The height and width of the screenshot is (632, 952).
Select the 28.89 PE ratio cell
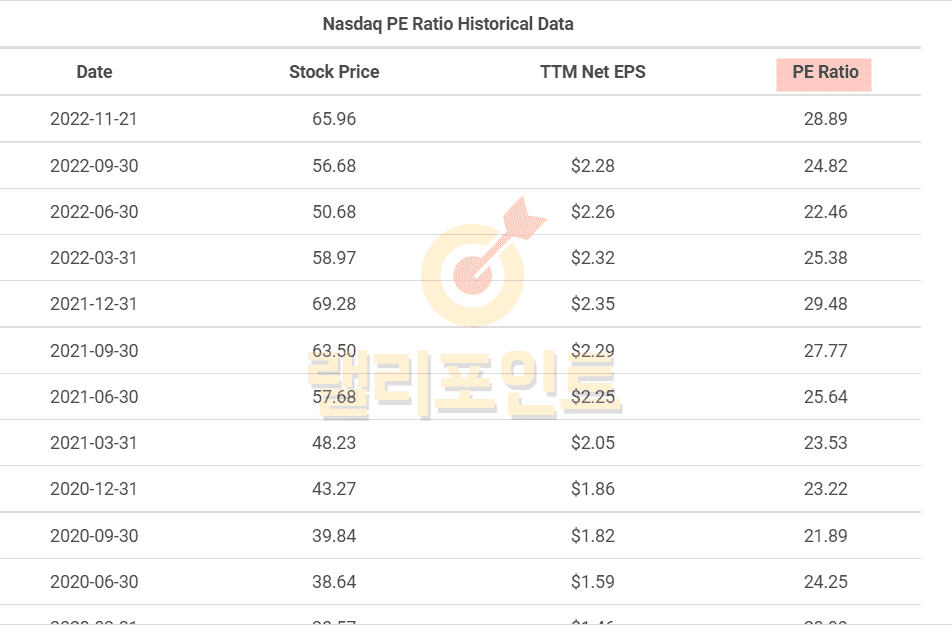coord(825,119)
